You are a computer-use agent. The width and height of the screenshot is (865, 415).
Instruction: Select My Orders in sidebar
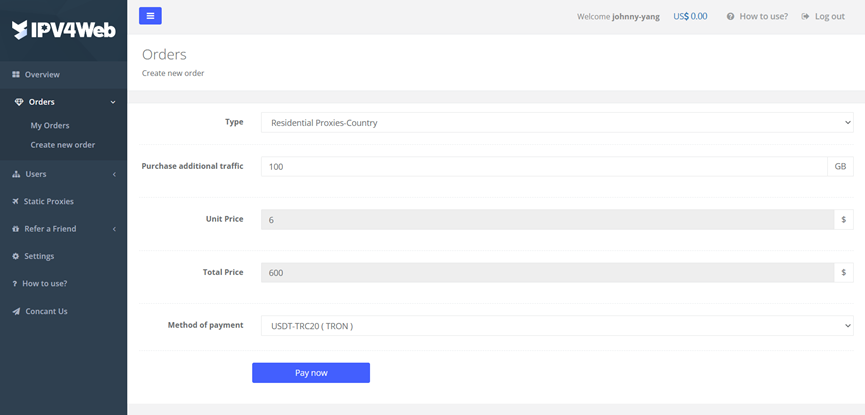50,126
